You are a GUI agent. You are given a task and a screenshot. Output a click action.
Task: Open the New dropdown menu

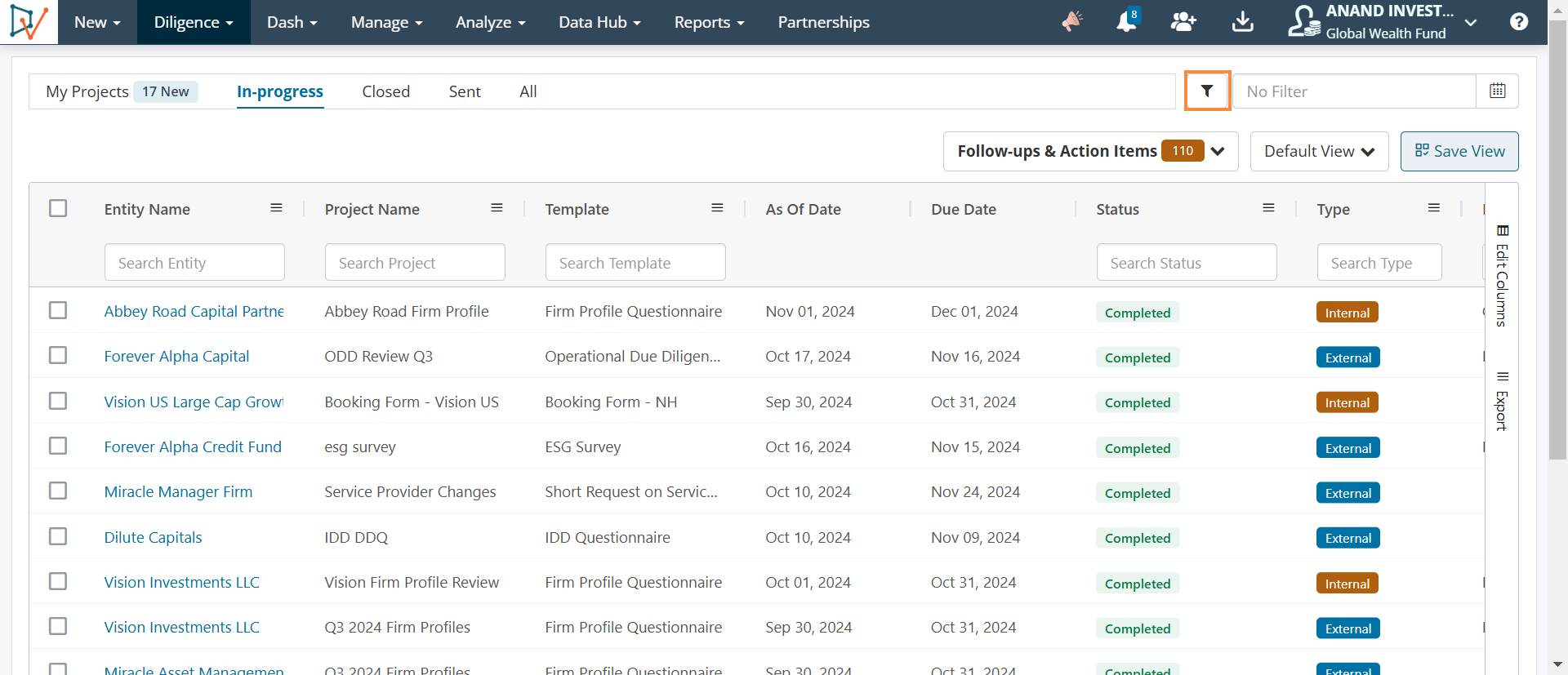pos(97,22)
